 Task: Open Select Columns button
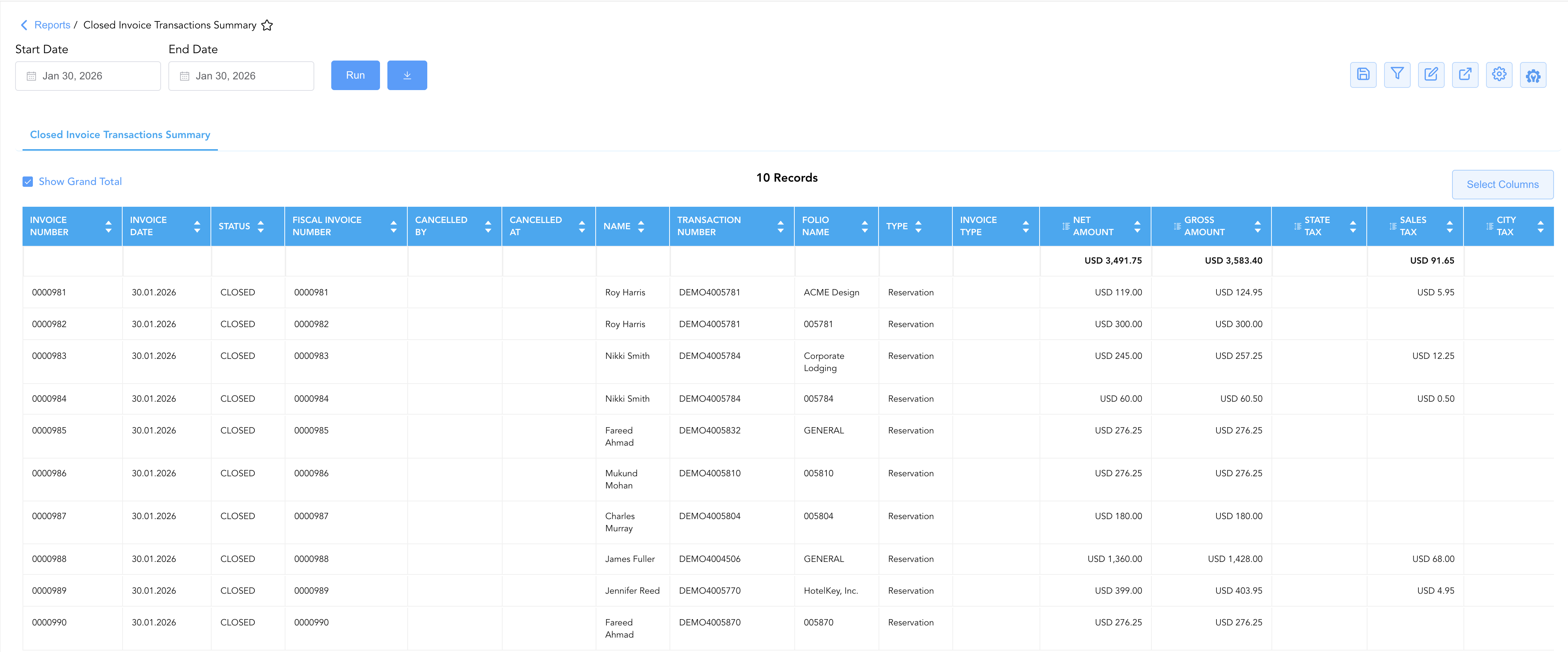coord(1502,185)
